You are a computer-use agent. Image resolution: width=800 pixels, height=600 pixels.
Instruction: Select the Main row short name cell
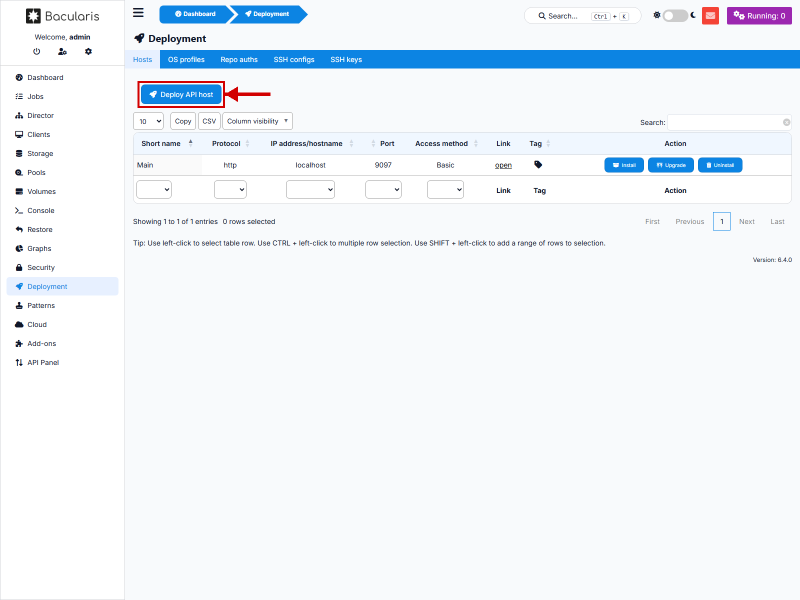click(x=168, y=165)
